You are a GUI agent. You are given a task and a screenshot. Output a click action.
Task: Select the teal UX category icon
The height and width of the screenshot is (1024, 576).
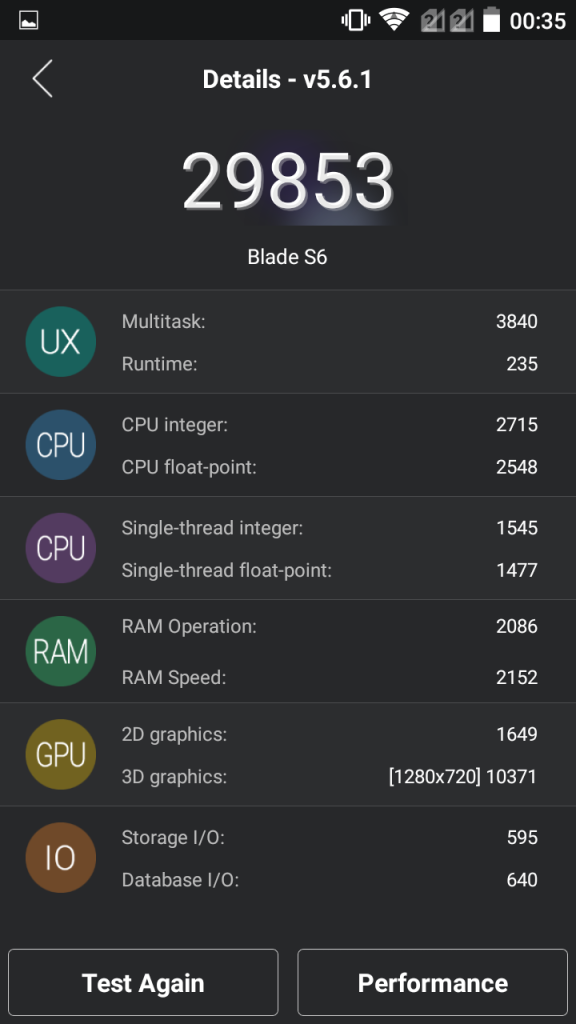point(61,342)
